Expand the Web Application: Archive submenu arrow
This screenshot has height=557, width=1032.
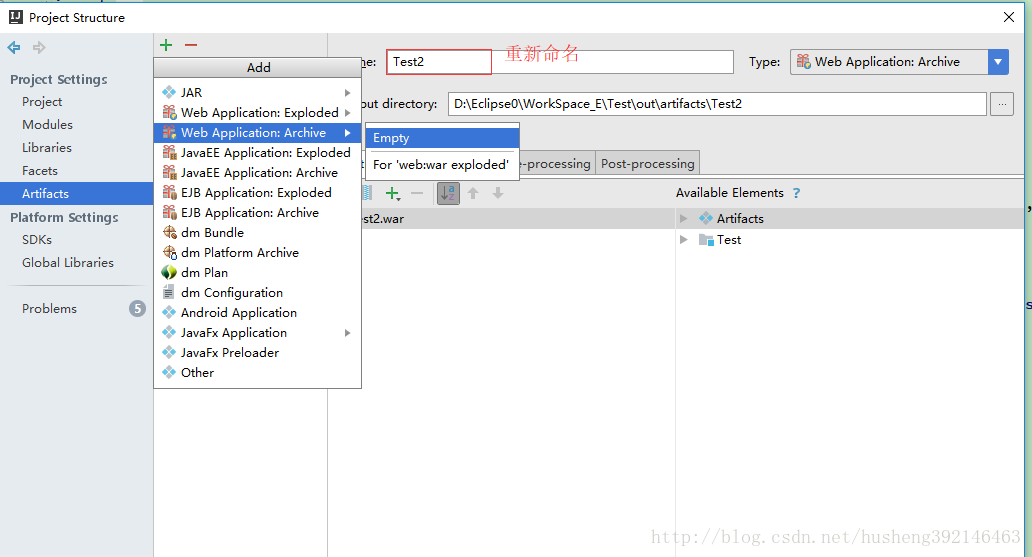pyautogui.click(x=348, y=133)
